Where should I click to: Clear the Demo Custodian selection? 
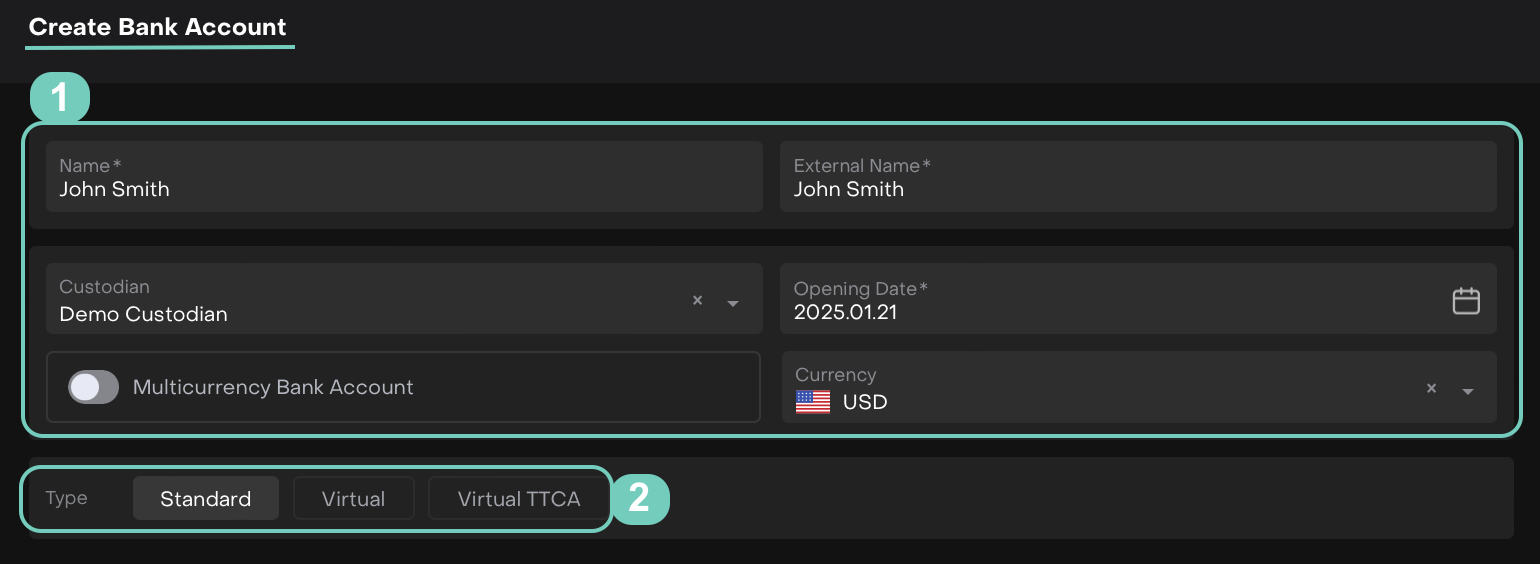(x=698, y=301)
